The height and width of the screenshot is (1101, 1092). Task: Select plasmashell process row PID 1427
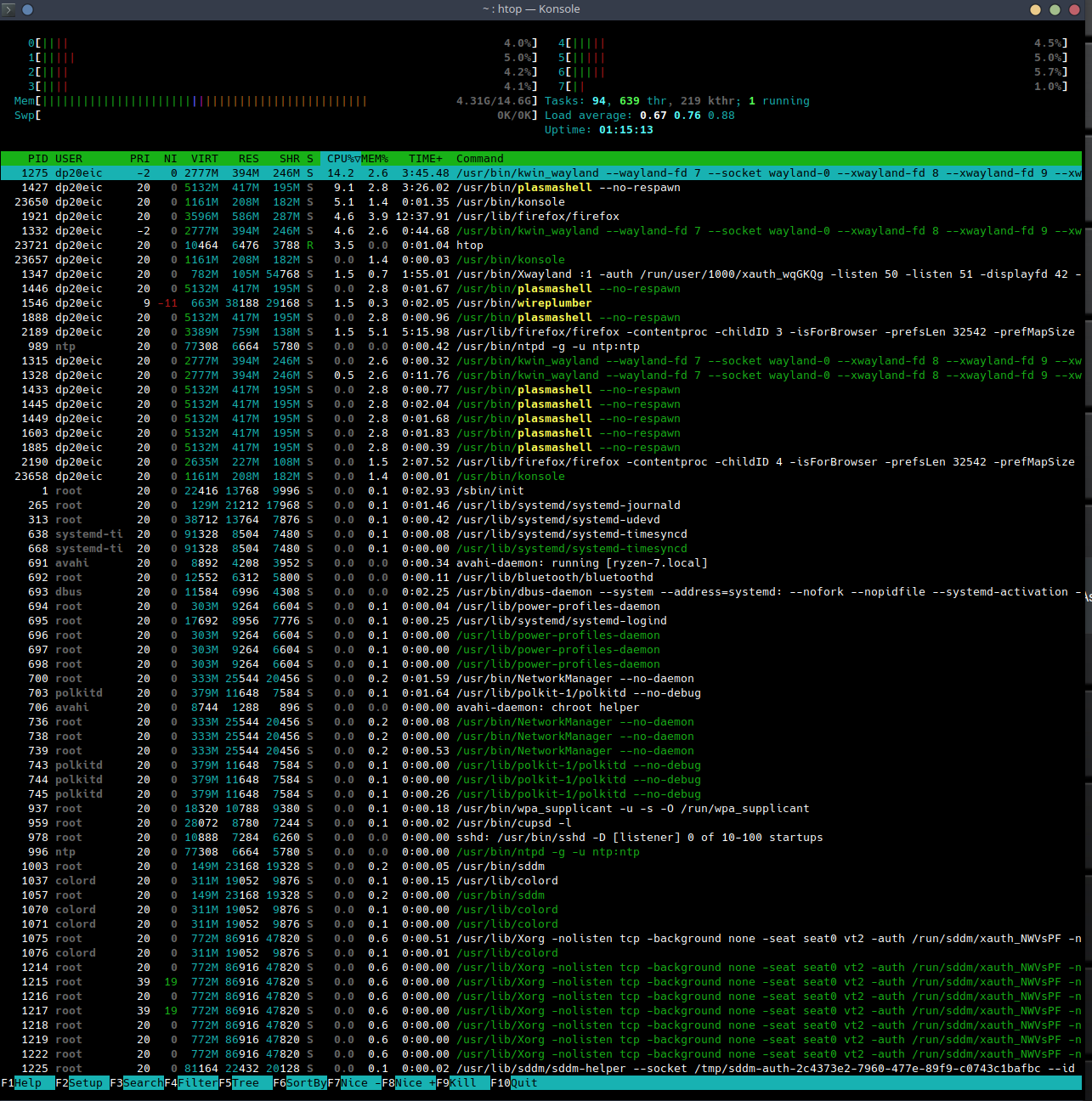coord(541,188)
